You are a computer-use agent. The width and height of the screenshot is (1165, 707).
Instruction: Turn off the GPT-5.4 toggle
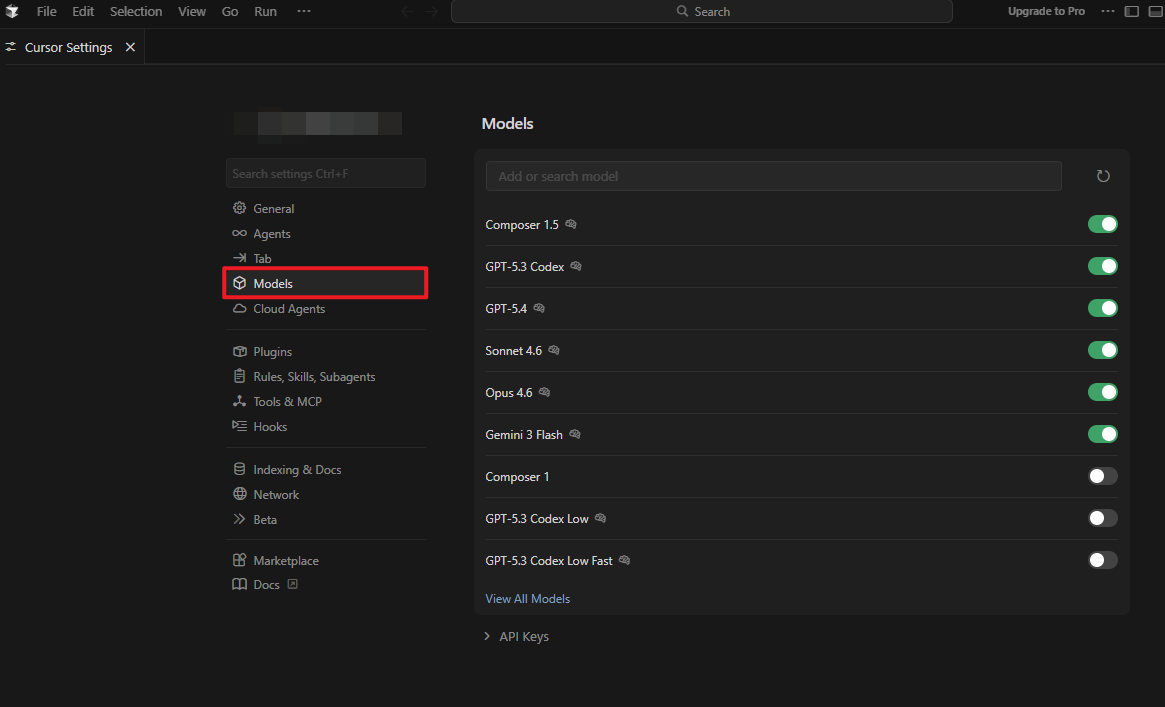1103,308
